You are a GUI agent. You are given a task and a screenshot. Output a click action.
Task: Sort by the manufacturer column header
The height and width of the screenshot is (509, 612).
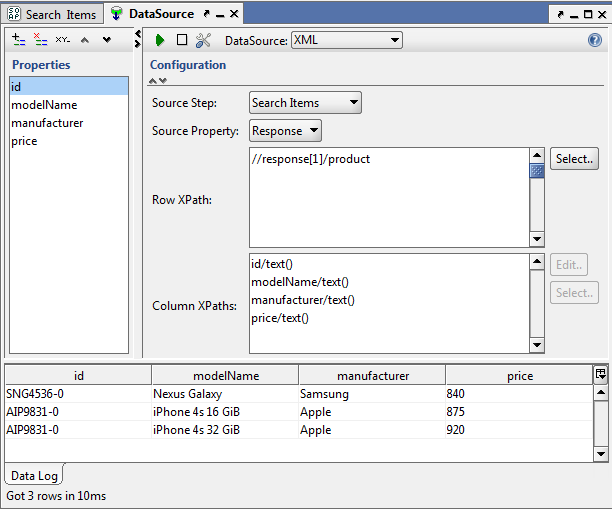click(372, 376)
